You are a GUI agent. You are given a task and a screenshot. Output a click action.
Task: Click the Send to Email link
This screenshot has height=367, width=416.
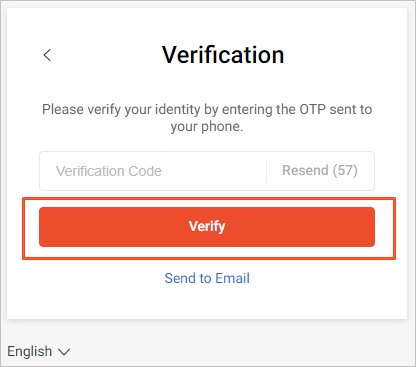(207, 278)
